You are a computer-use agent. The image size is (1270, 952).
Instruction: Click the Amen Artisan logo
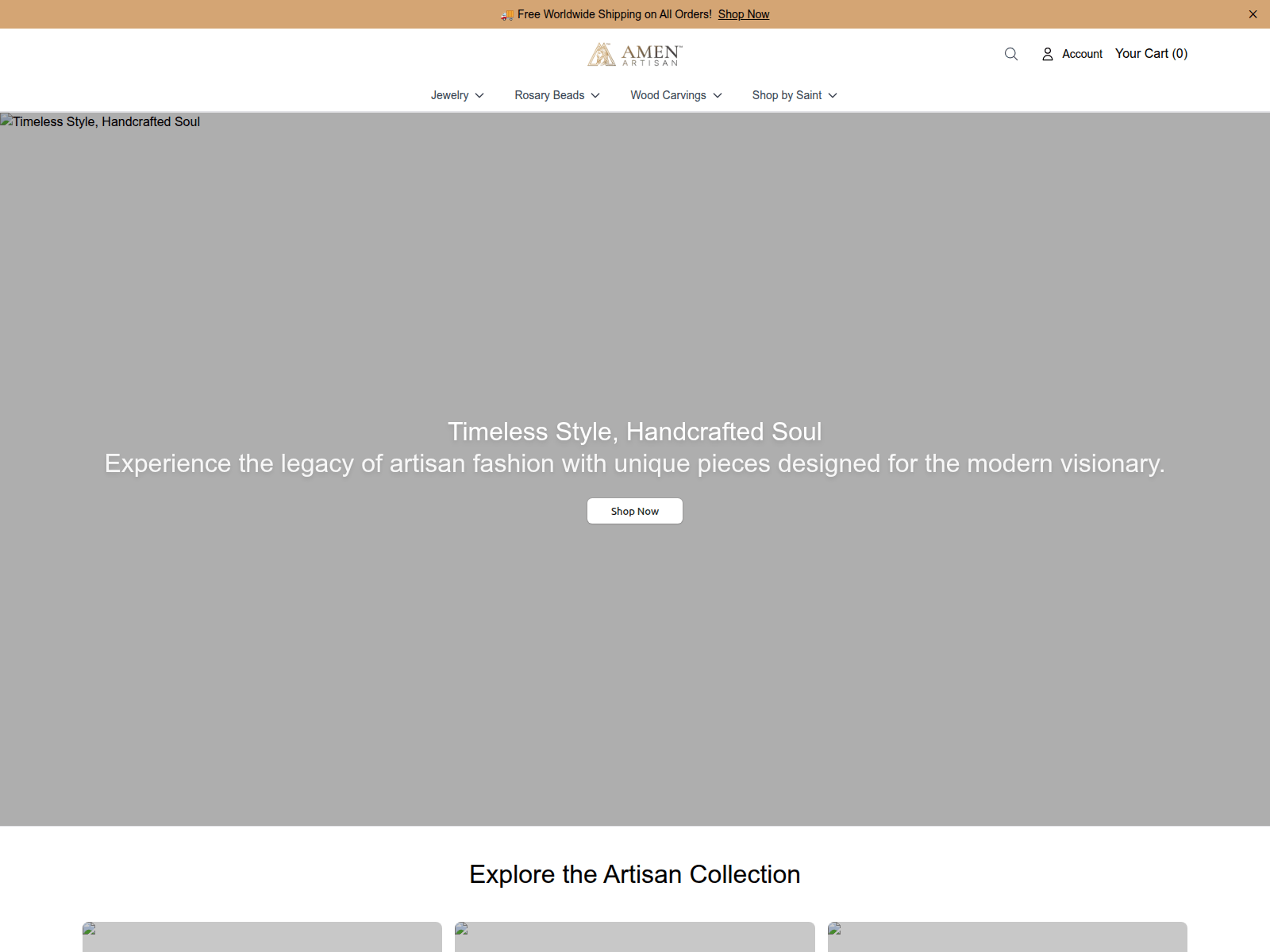point(635,55)
